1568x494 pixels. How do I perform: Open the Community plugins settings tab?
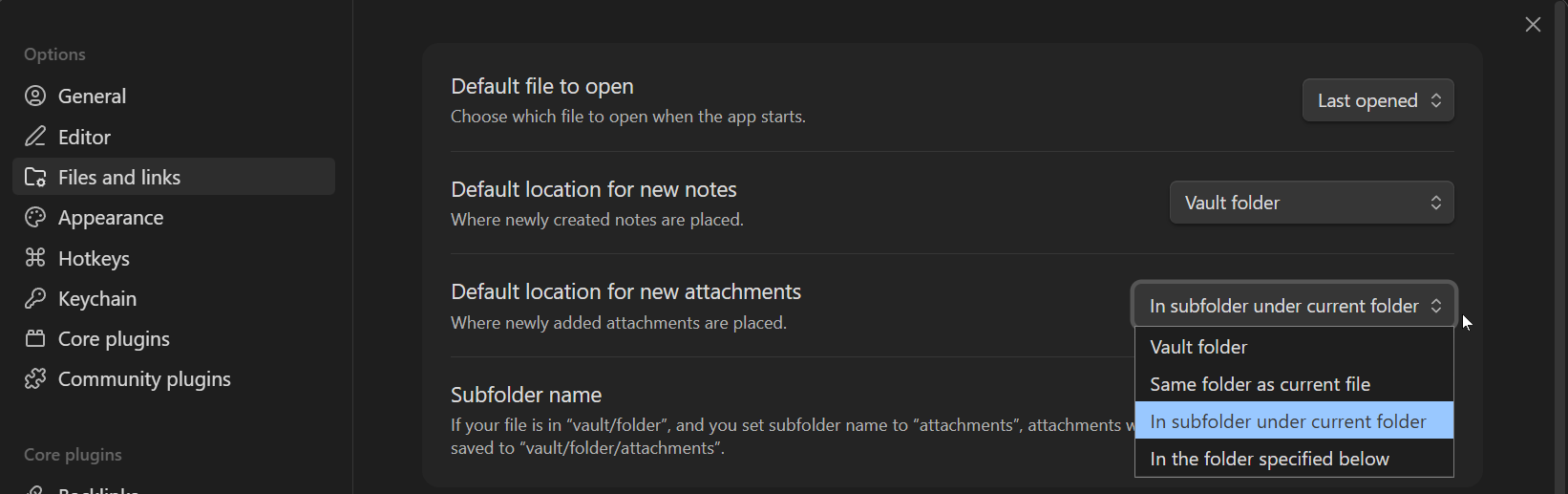pos(174,378)
